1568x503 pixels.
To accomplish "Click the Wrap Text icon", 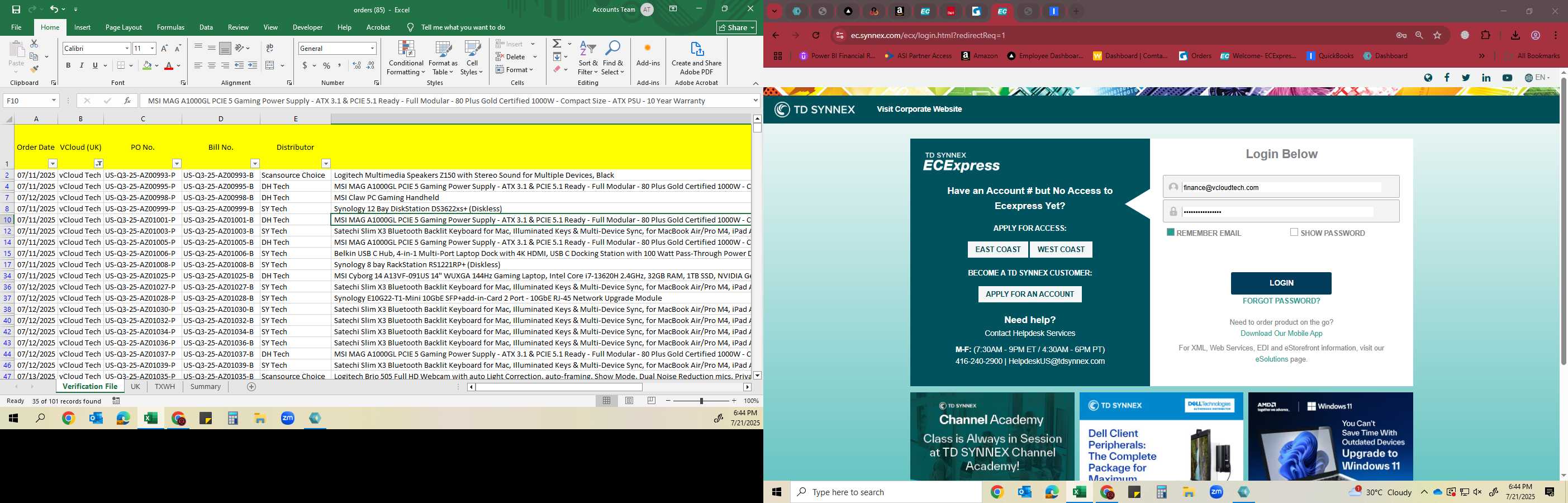I will point(270,48).
